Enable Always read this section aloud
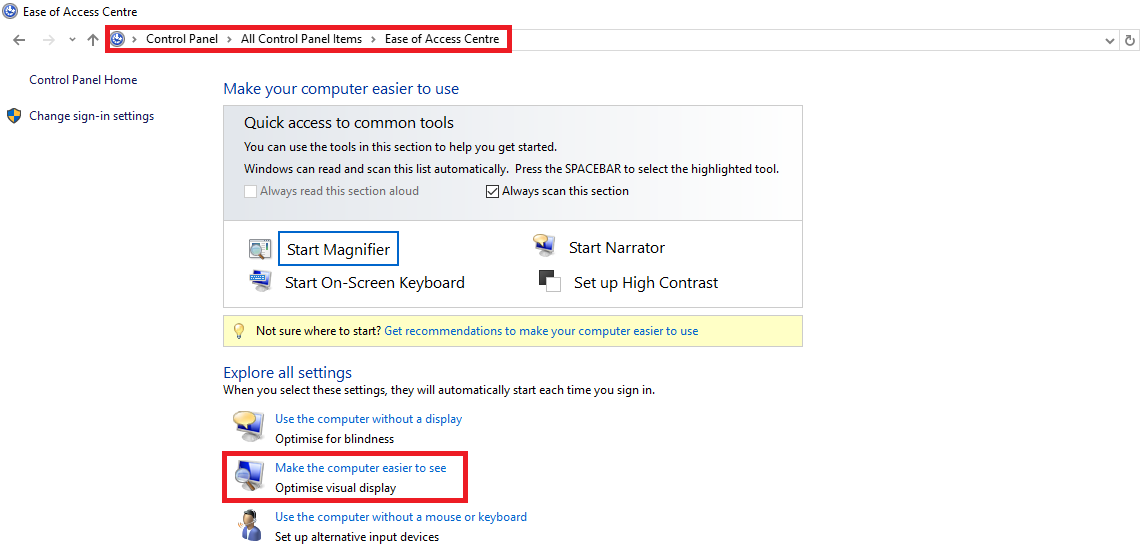This screenshot has width=1146, height=549. (251, 192)
